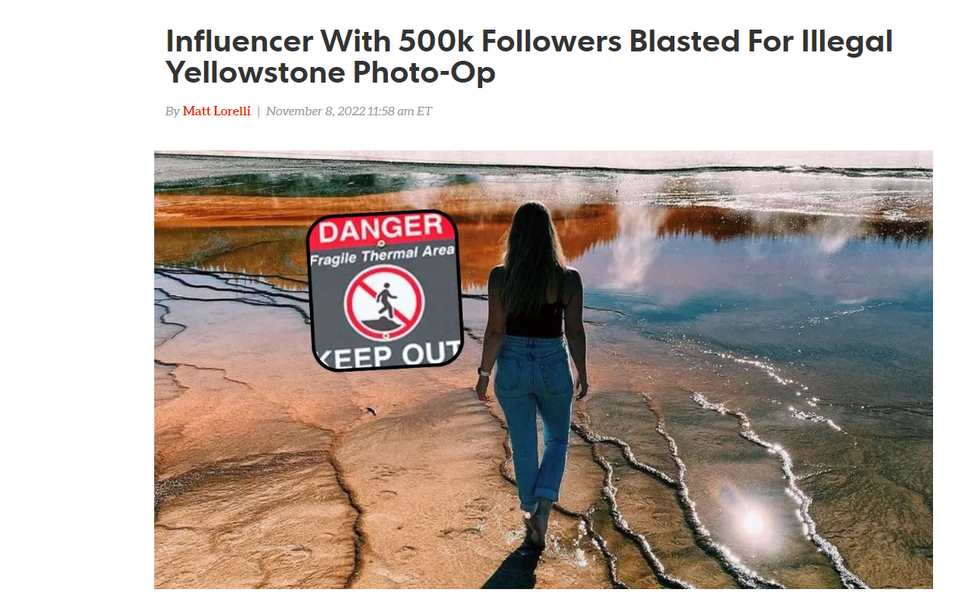Click the word Influencer in the headline
The width and height of the screenshot is (979, 600).
pos(239,41)
